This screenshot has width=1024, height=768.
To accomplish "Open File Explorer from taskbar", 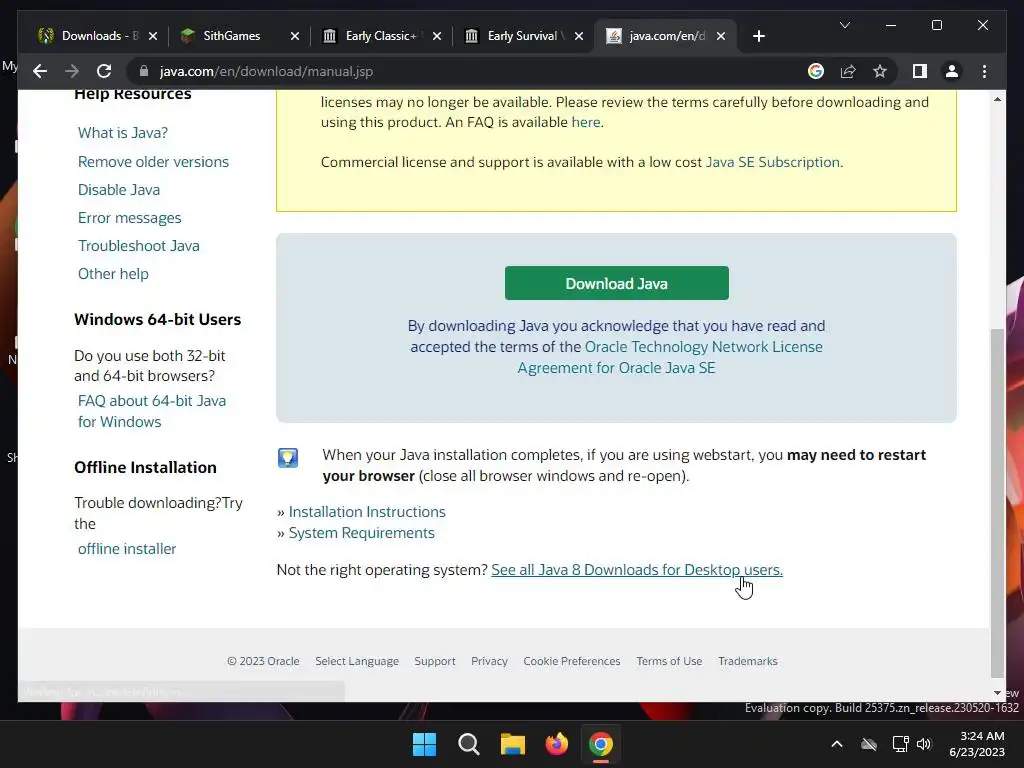I will (x=513, y=744).
